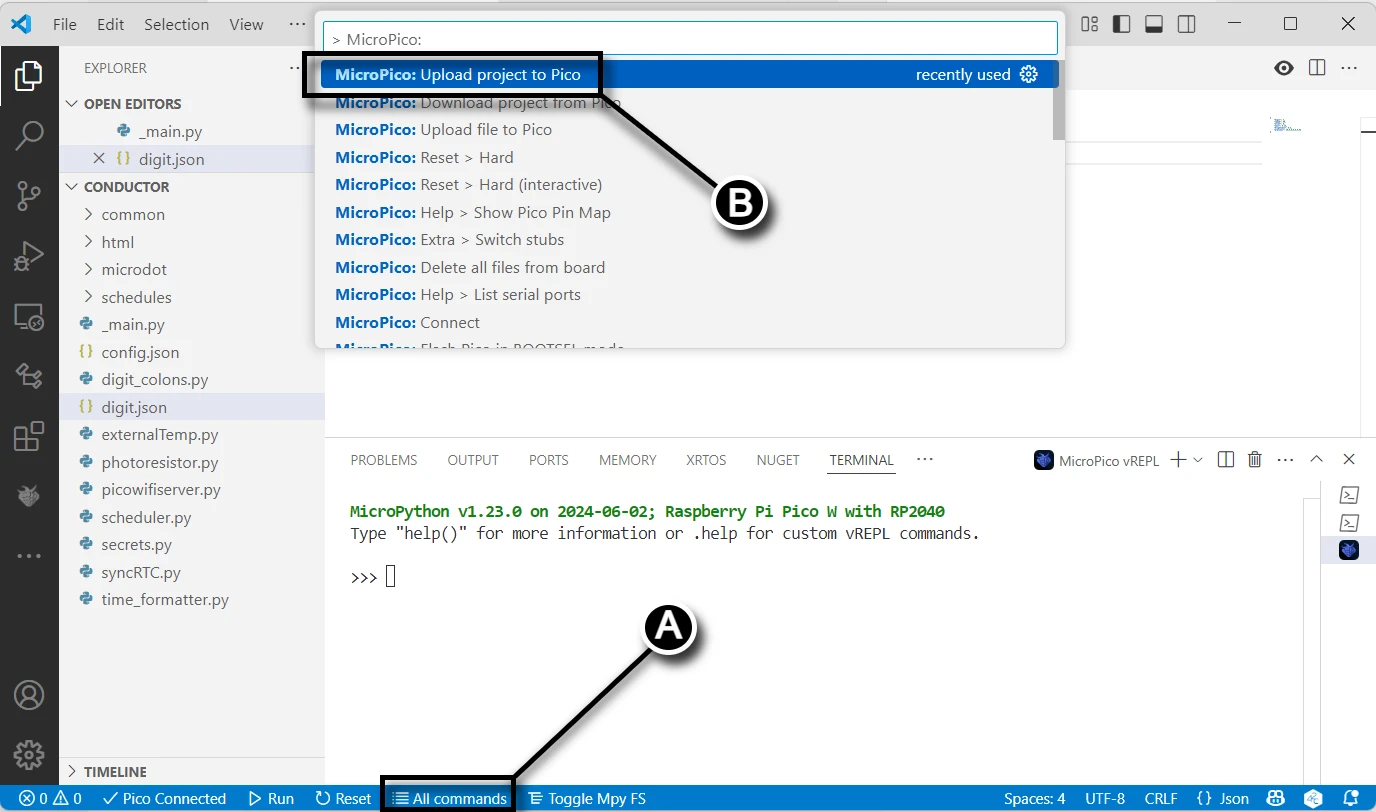1376x812 pixels.
Task: Open new terminal launch profile dropdown
Action: click(x=1198, y=460)
